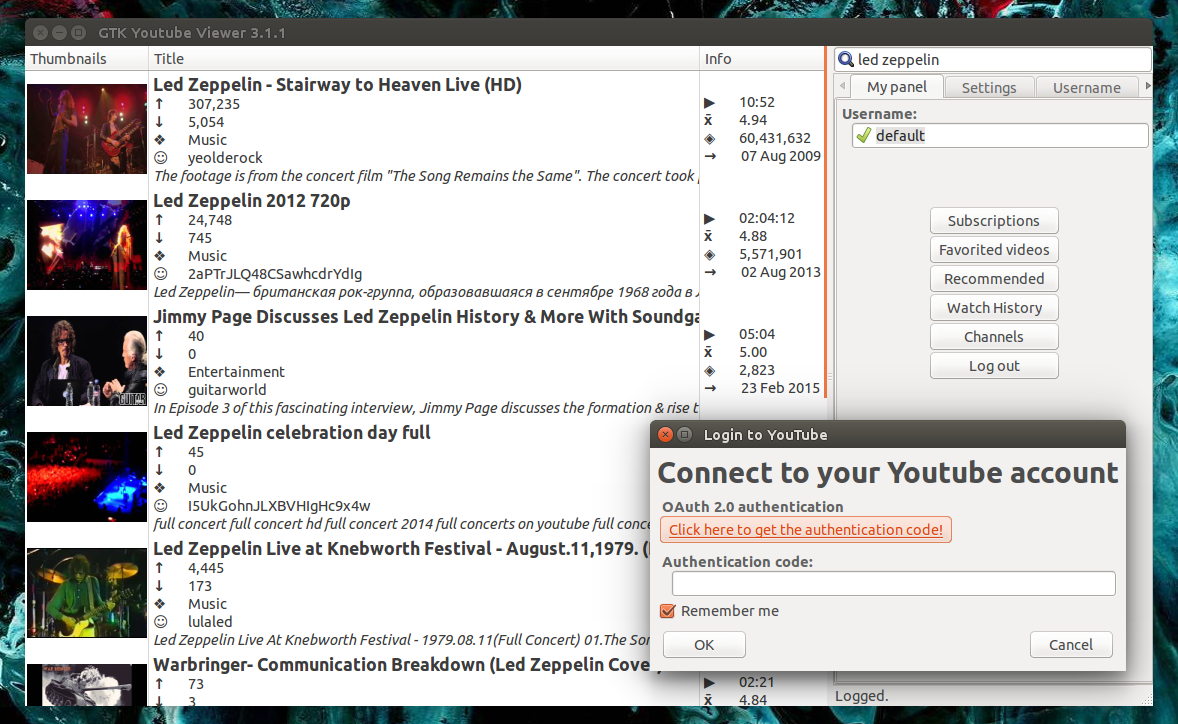Click the author smiley icon beside I5UkGohnJLXBVHIgHc9x4w
This screenshot has width=1178, height=724.
(x=160, y=506)
